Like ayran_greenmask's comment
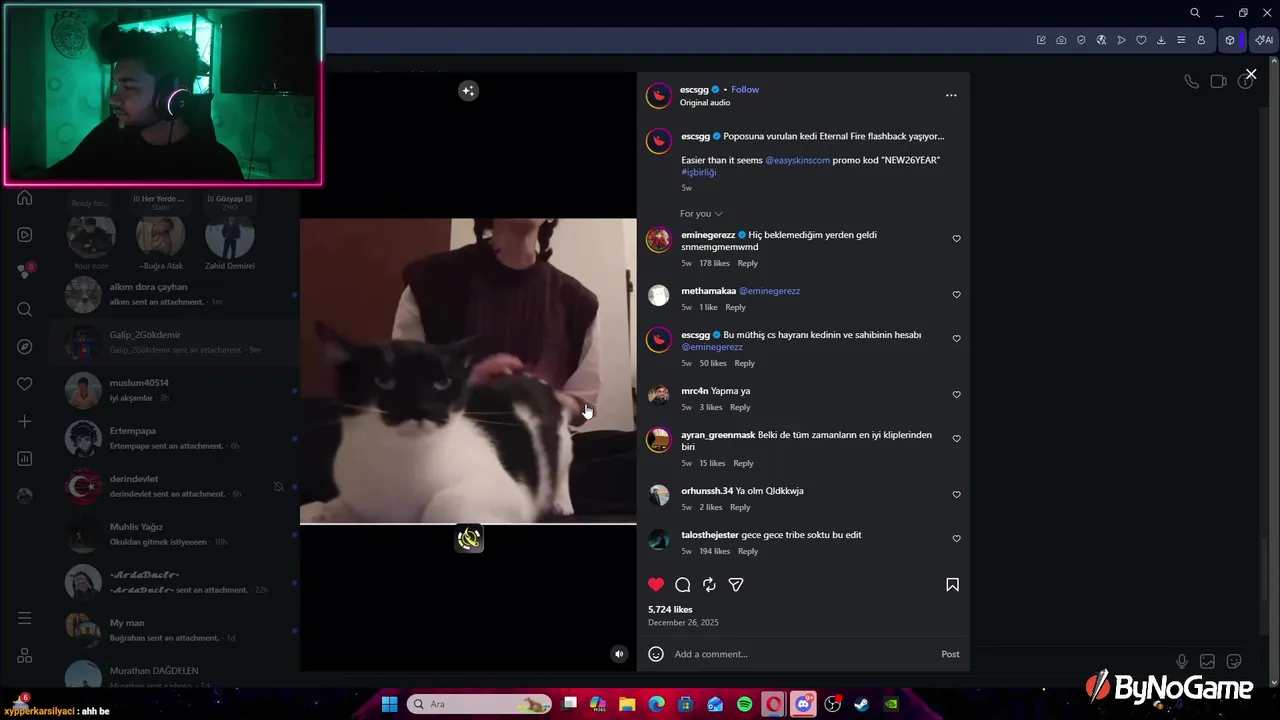Viewport: 1280px width, 720px height. pyautogui.click(x=956, y=439)
